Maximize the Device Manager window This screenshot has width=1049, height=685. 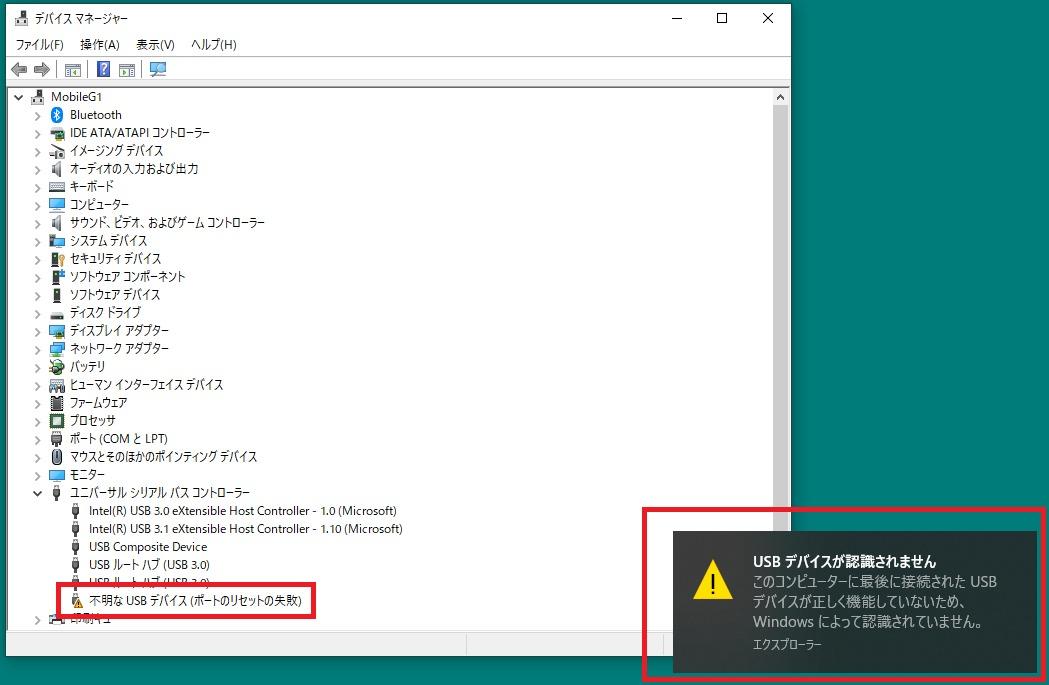pos(722,18)
